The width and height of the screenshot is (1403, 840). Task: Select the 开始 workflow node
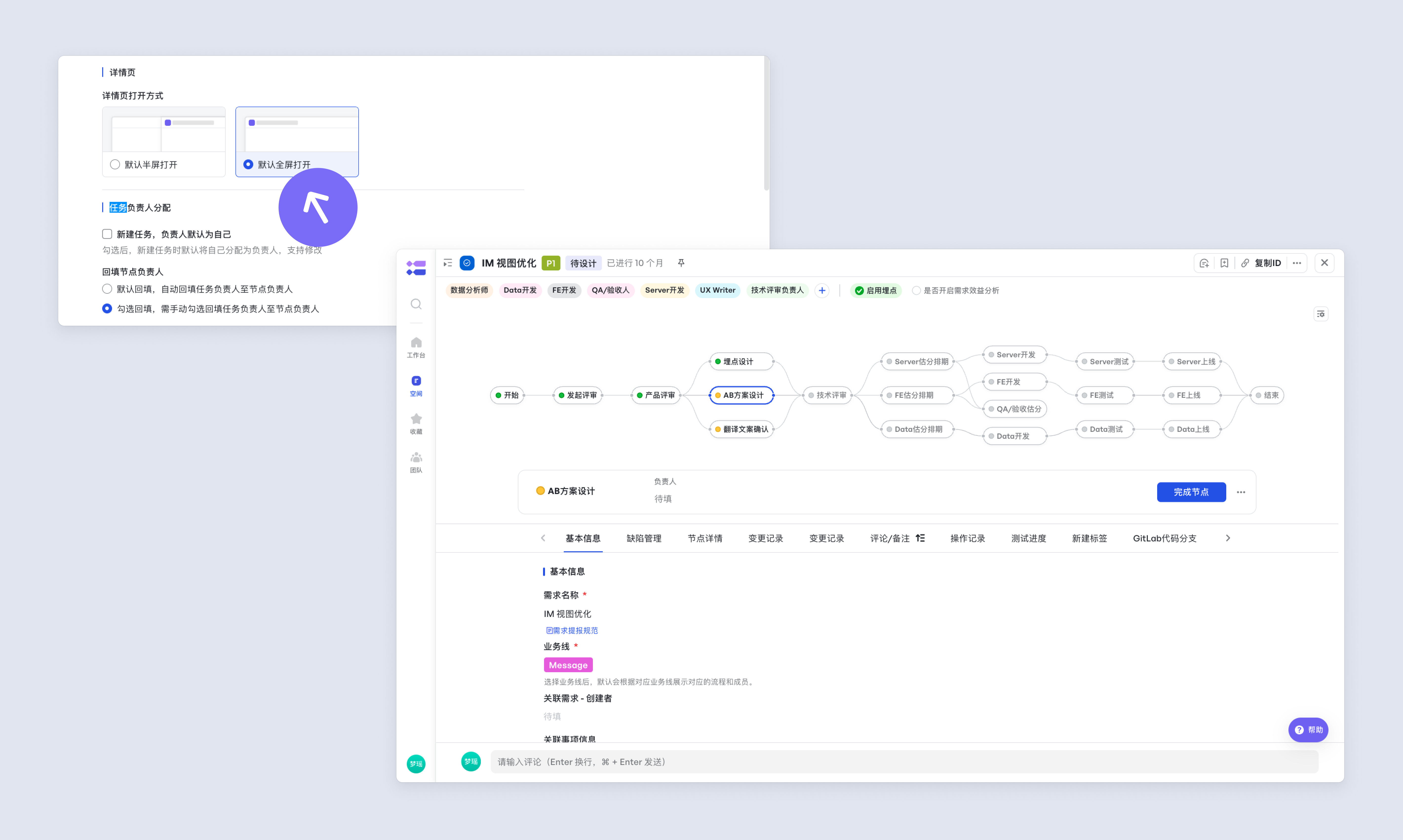pyautogui.click(x=507, y=395)
